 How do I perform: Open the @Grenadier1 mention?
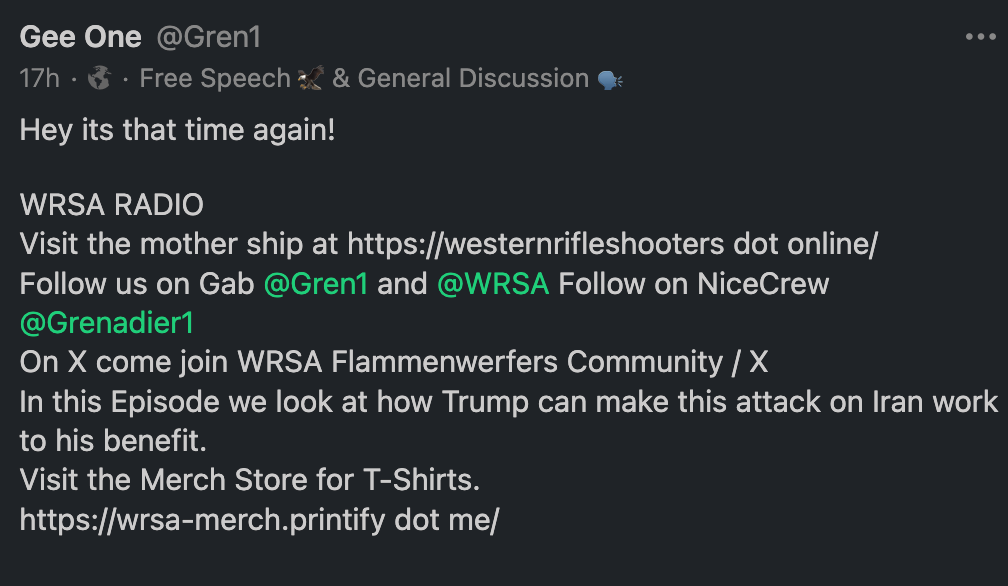point(107,323)
